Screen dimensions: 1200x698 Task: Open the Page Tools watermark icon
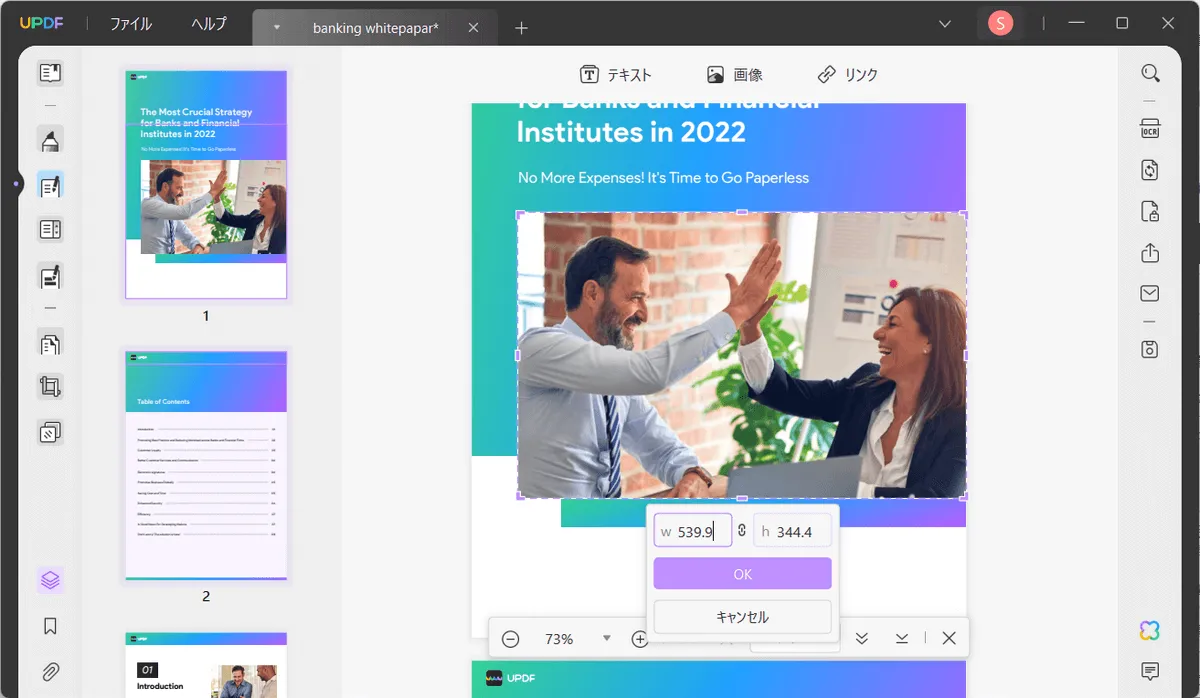(50, 432)
